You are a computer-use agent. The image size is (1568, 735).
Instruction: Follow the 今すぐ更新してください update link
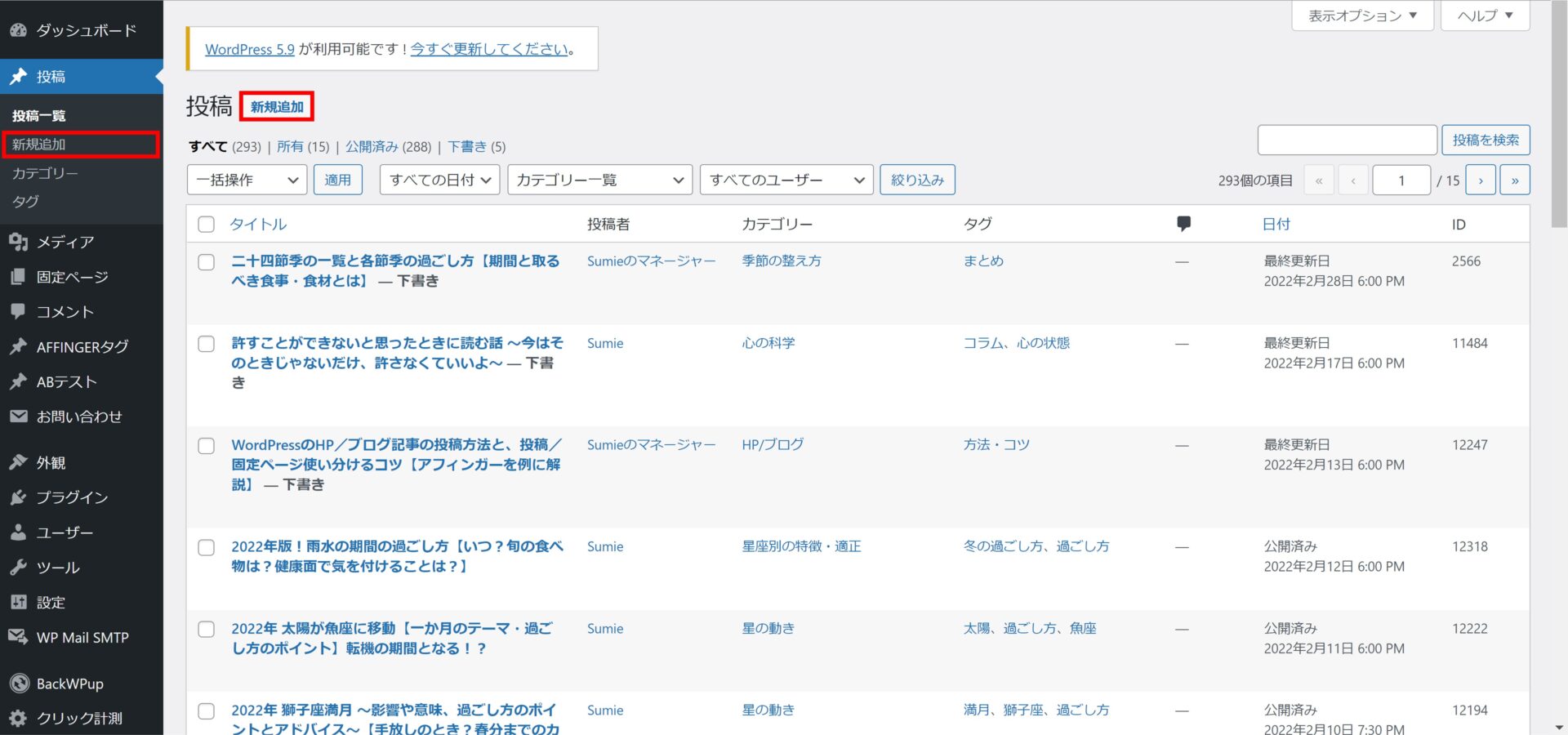489,49
